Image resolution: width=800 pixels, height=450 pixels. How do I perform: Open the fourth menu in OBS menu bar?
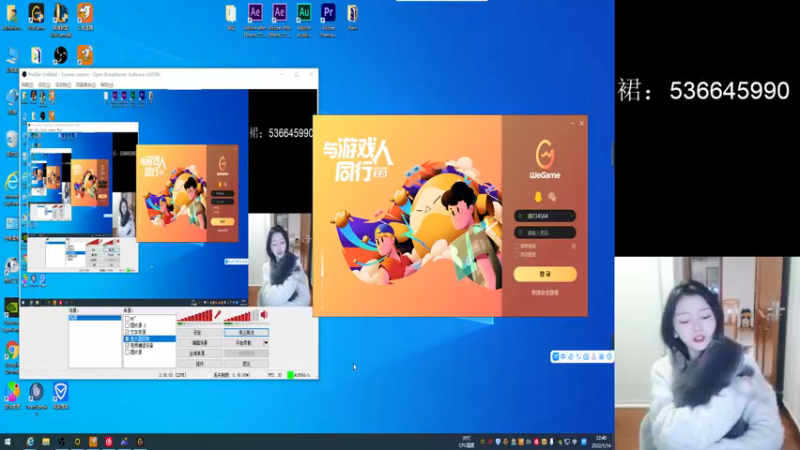[85, 85]
